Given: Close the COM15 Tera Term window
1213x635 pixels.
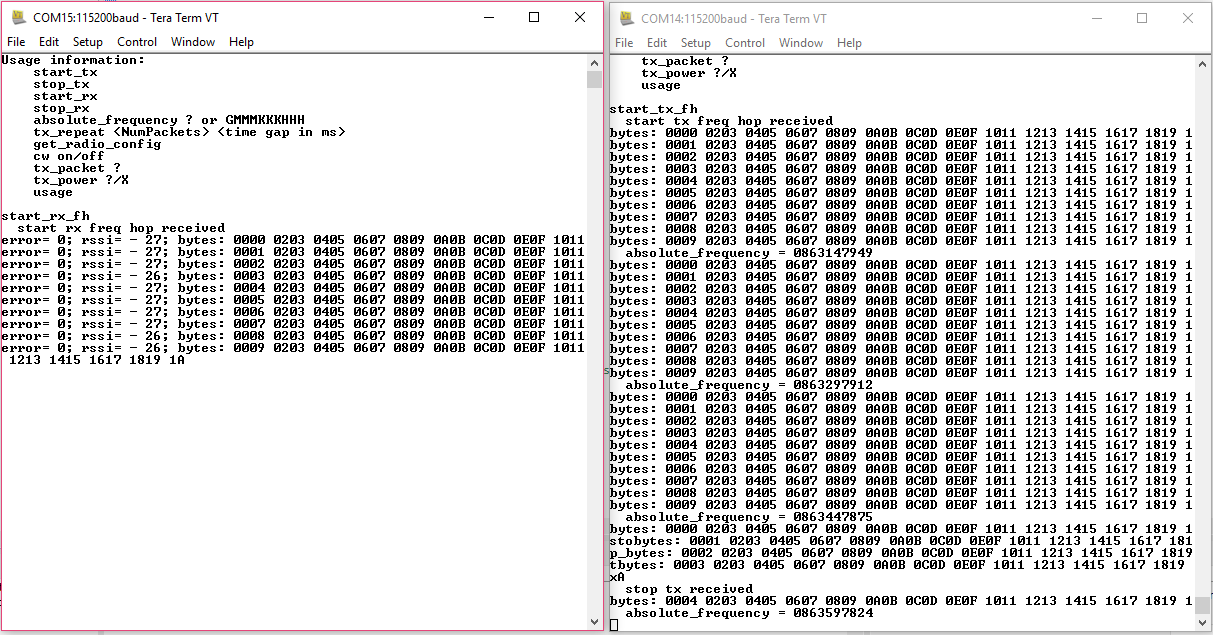Looking at the screenshot, I should coord(580,17).
